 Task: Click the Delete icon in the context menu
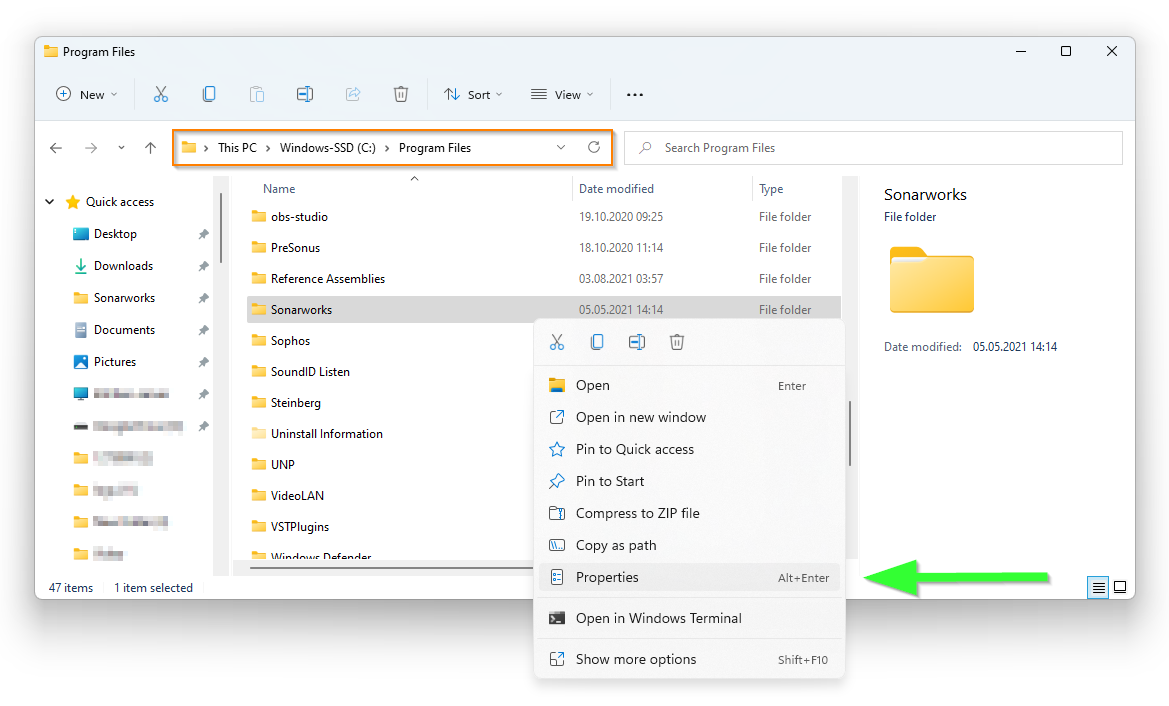click(x=676, y=342)
